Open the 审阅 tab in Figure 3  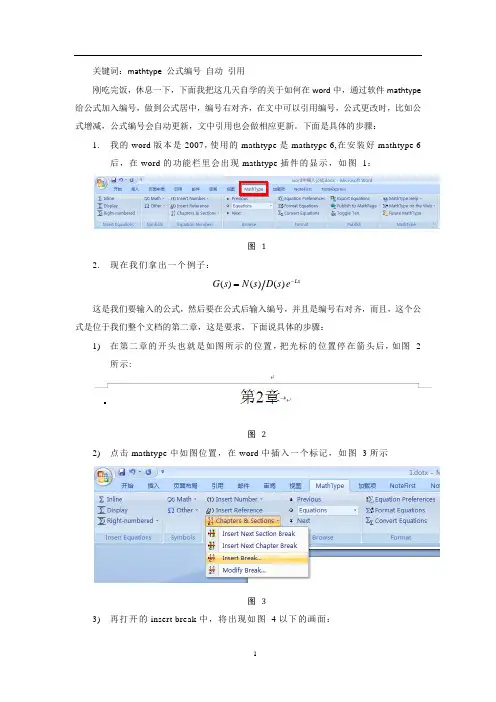pyautogui.click(x=269, y=486)
